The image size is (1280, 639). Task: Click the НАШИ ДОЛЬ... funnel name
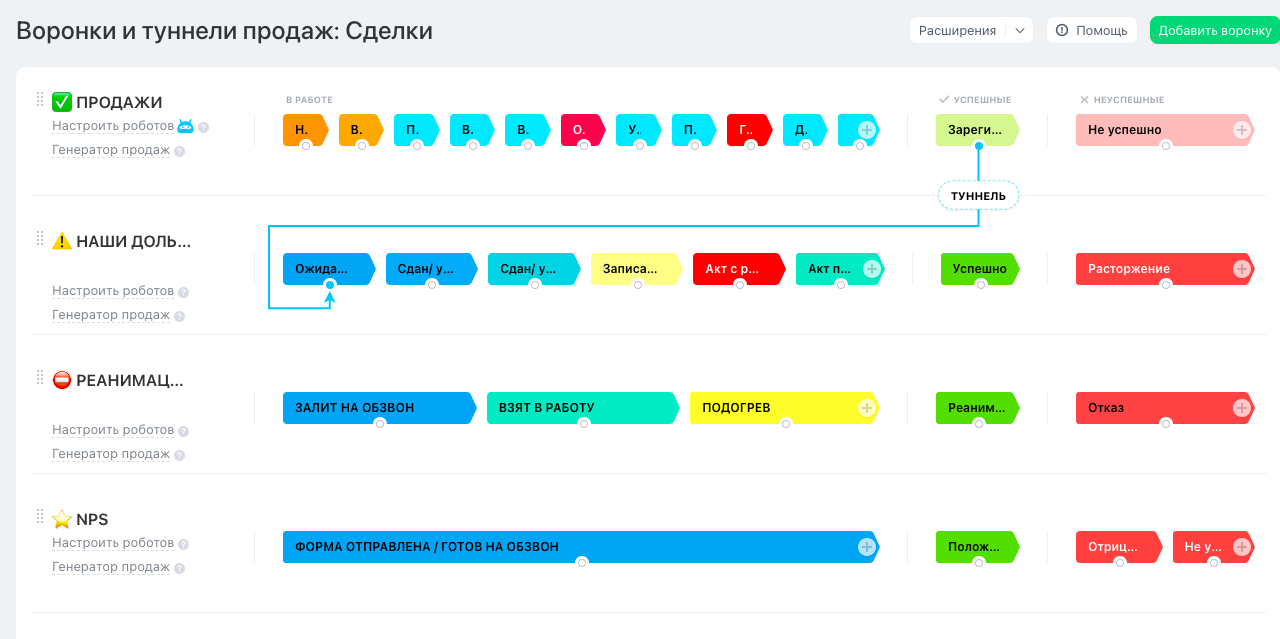(x=133, y=241)
